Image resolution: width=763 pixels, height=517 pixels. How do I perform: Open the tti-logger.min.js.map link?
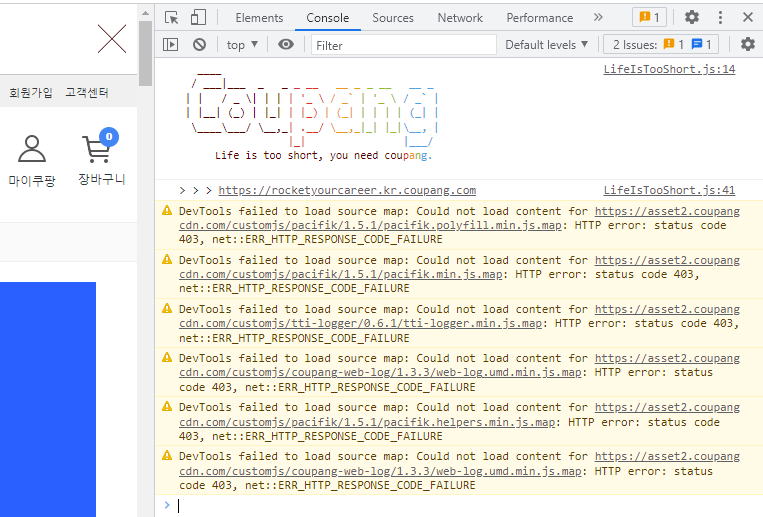(x=360, y=324)
